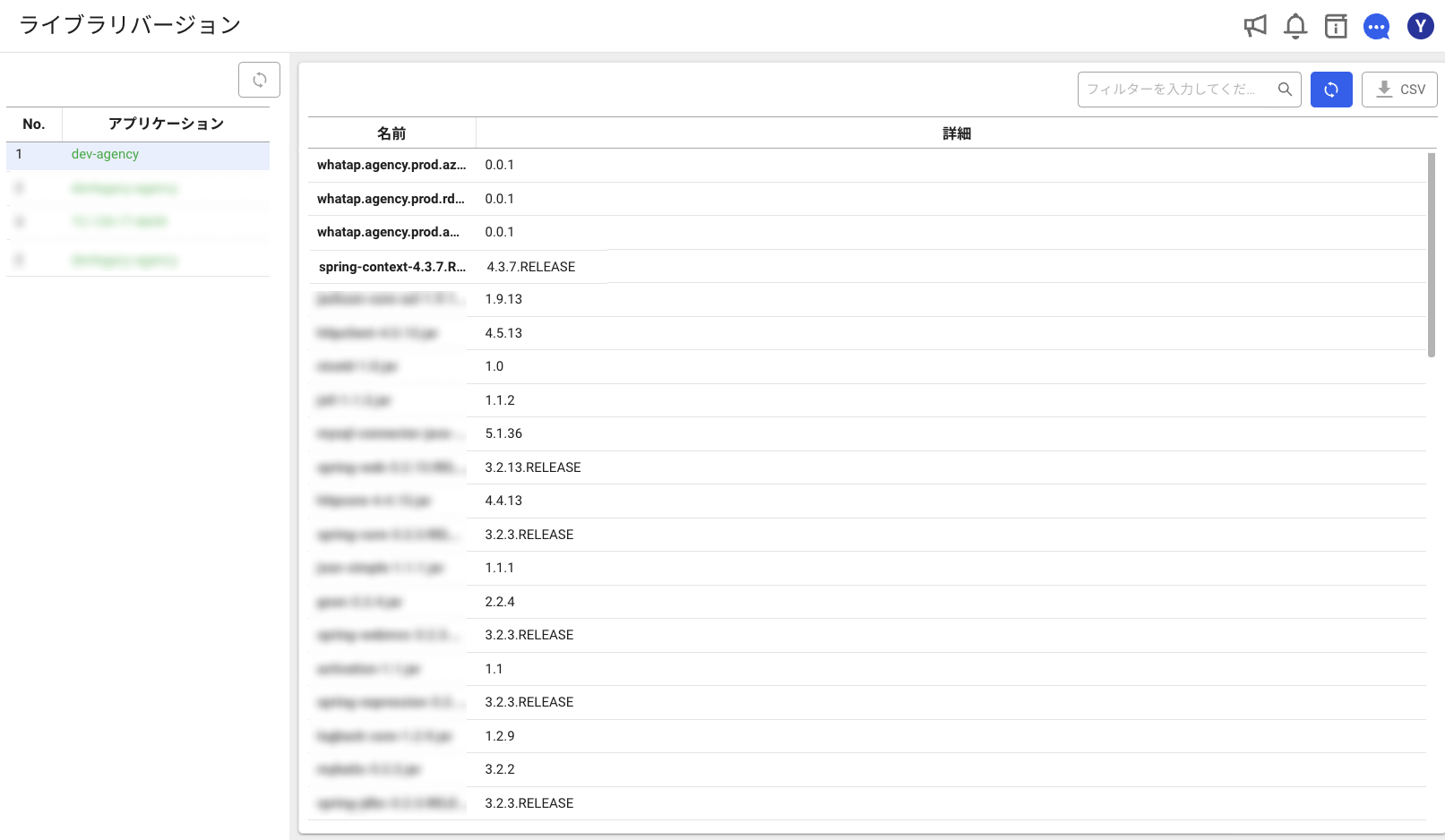Click the 5.1.36 version cell
Screen dimensions: 1445x840
(x=503, y=433)
